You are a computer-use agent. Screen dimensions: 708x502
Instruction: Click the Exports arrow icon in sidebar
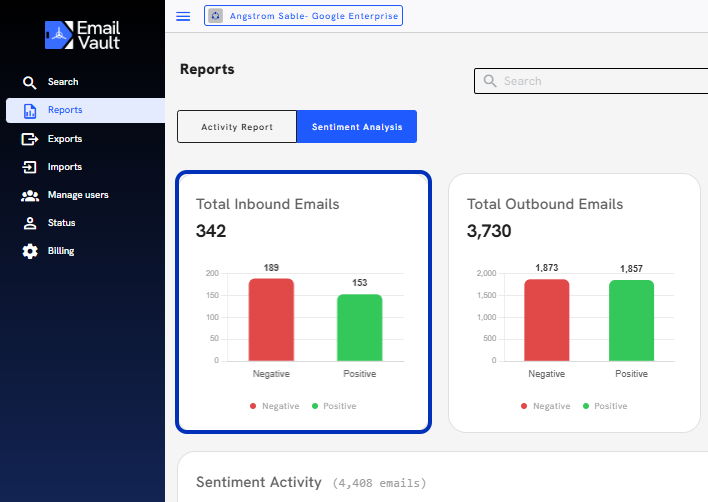tap(30, 139)
